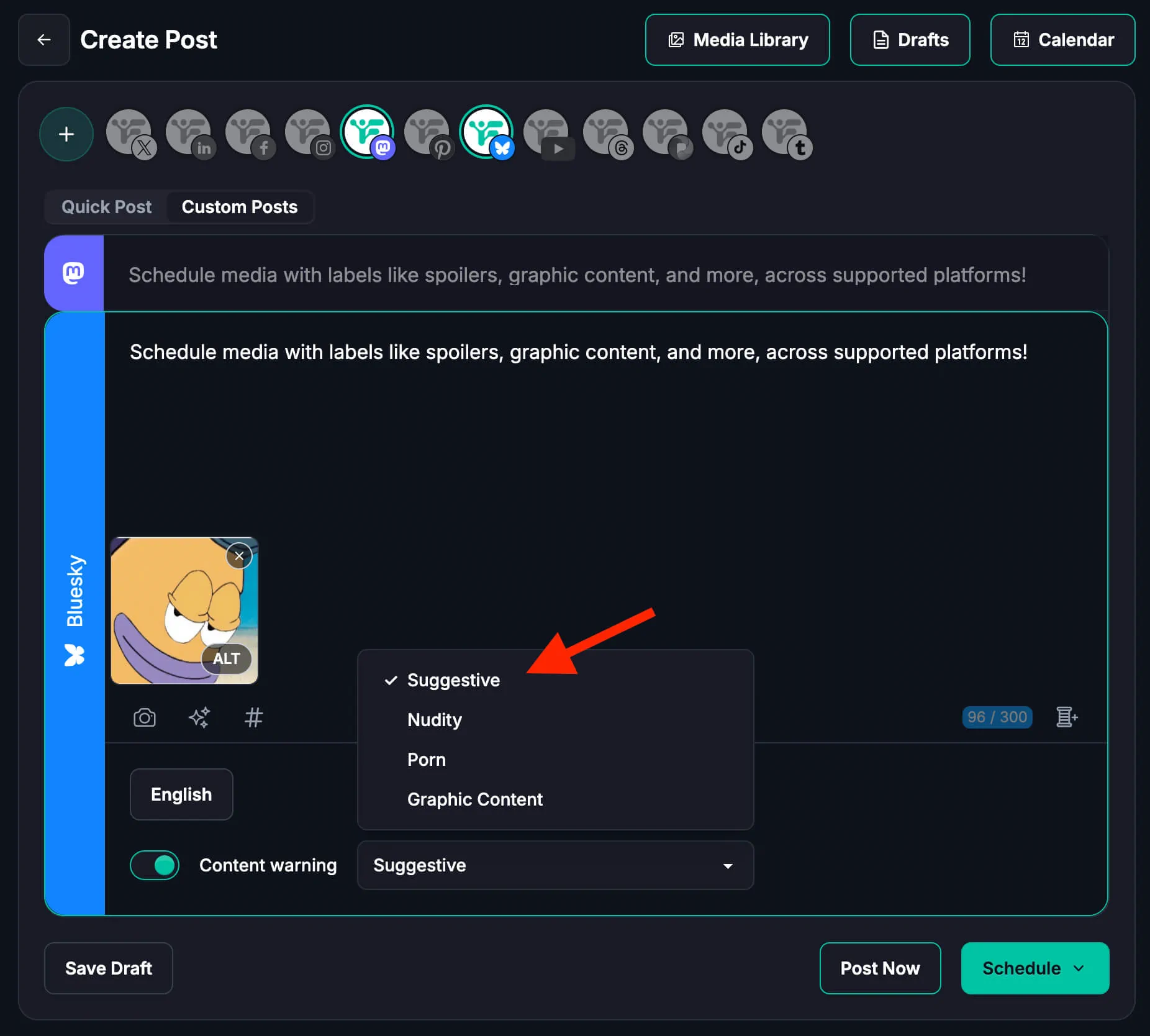Open the AI sparkle assistant tool
Screen dimensions: 1150x1036
[199, 717]
